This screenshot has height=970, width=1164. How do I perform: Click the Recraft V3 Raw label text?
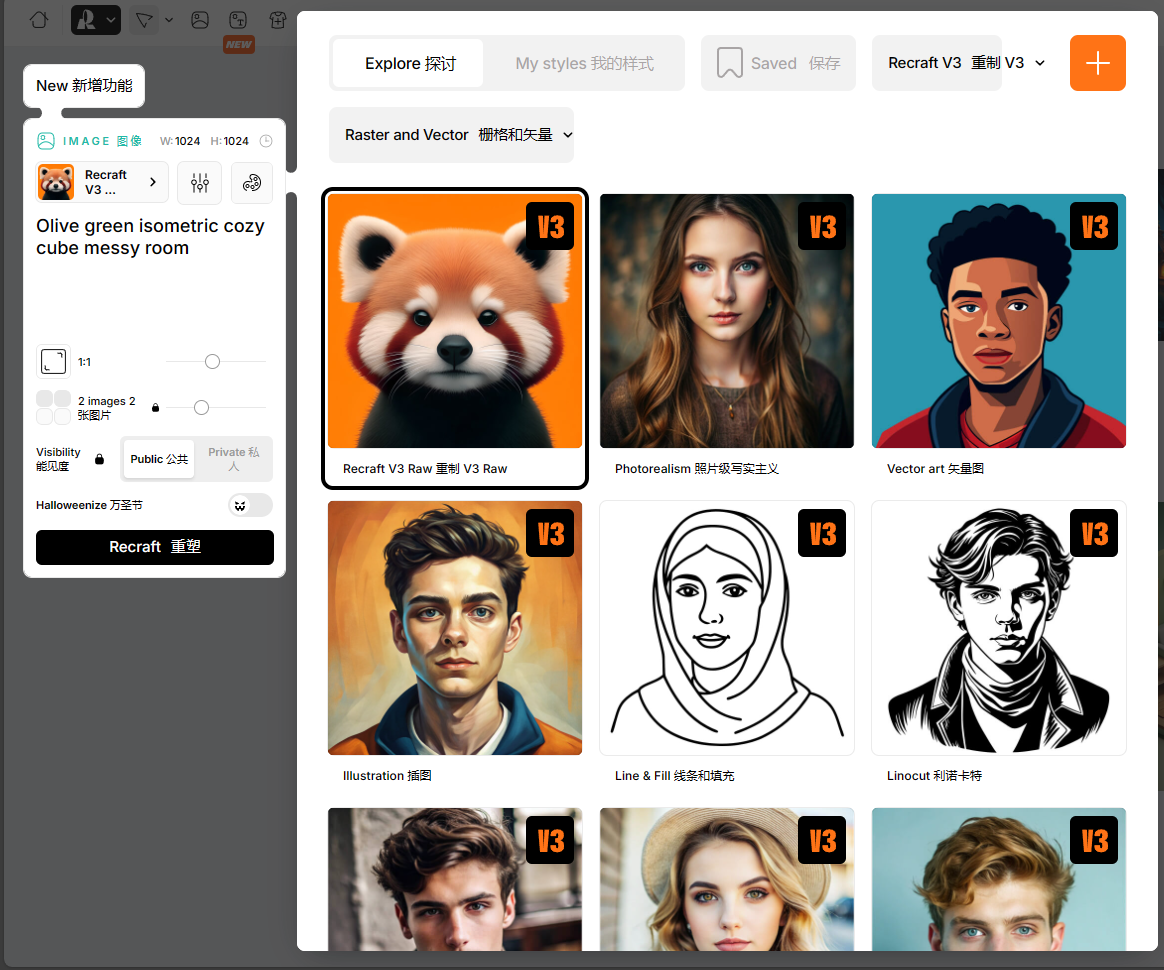click(x=425, y=469)
